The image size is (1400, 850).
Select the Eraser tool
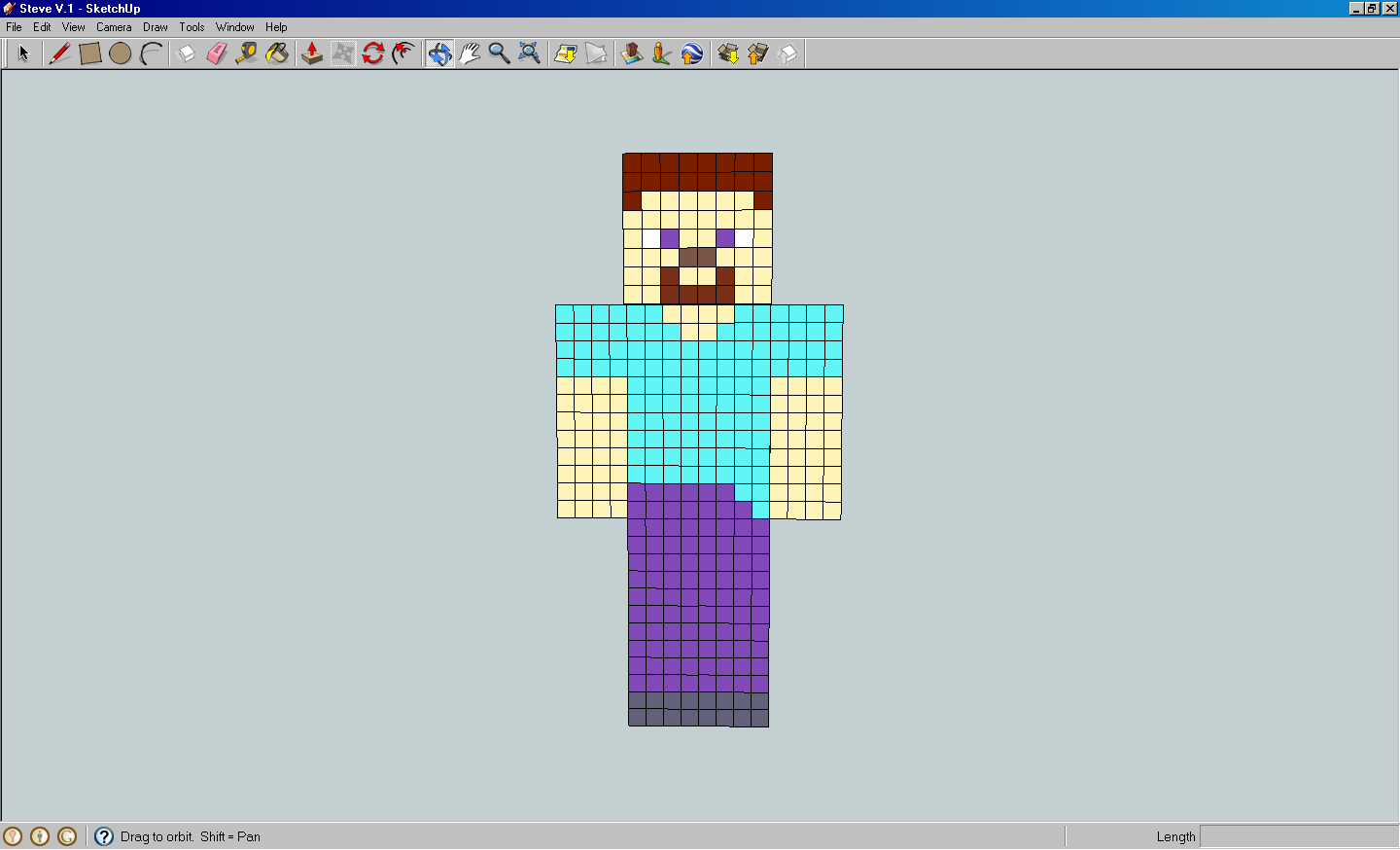coord(216,53)
